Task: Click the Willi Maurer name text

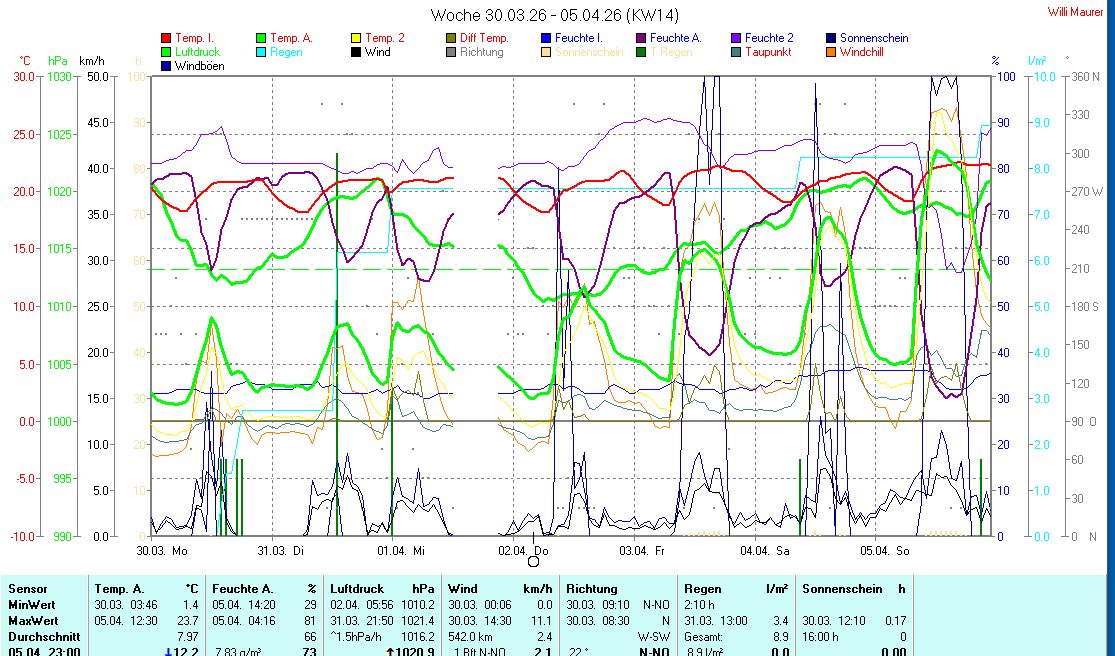Action: pyautogui.click(x=1076, y=11)
